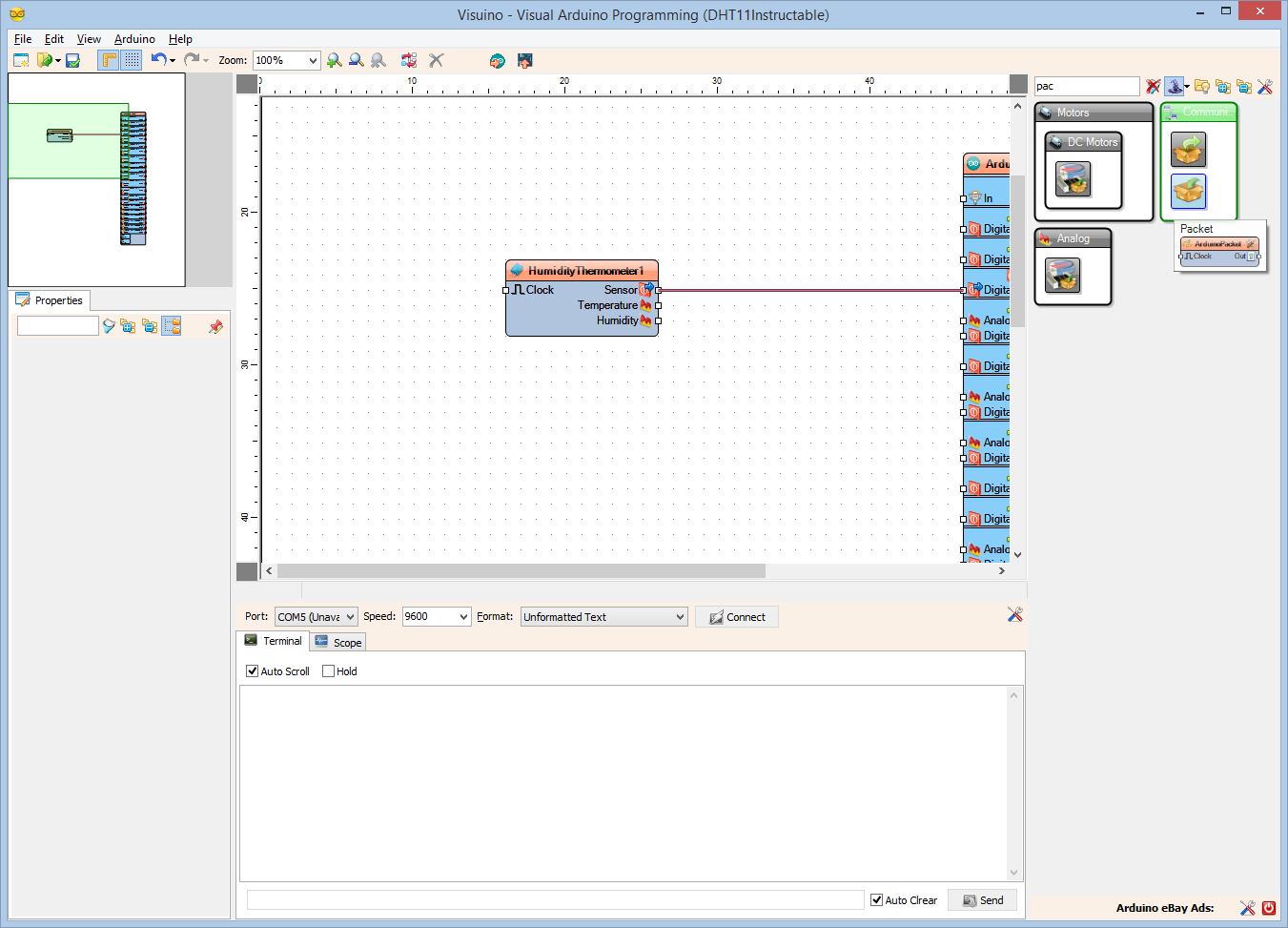Image resolution: width=1288 pixels, height=928 pixels.
Task: Click the Undo arrow icon
Action: click(158, 60)
